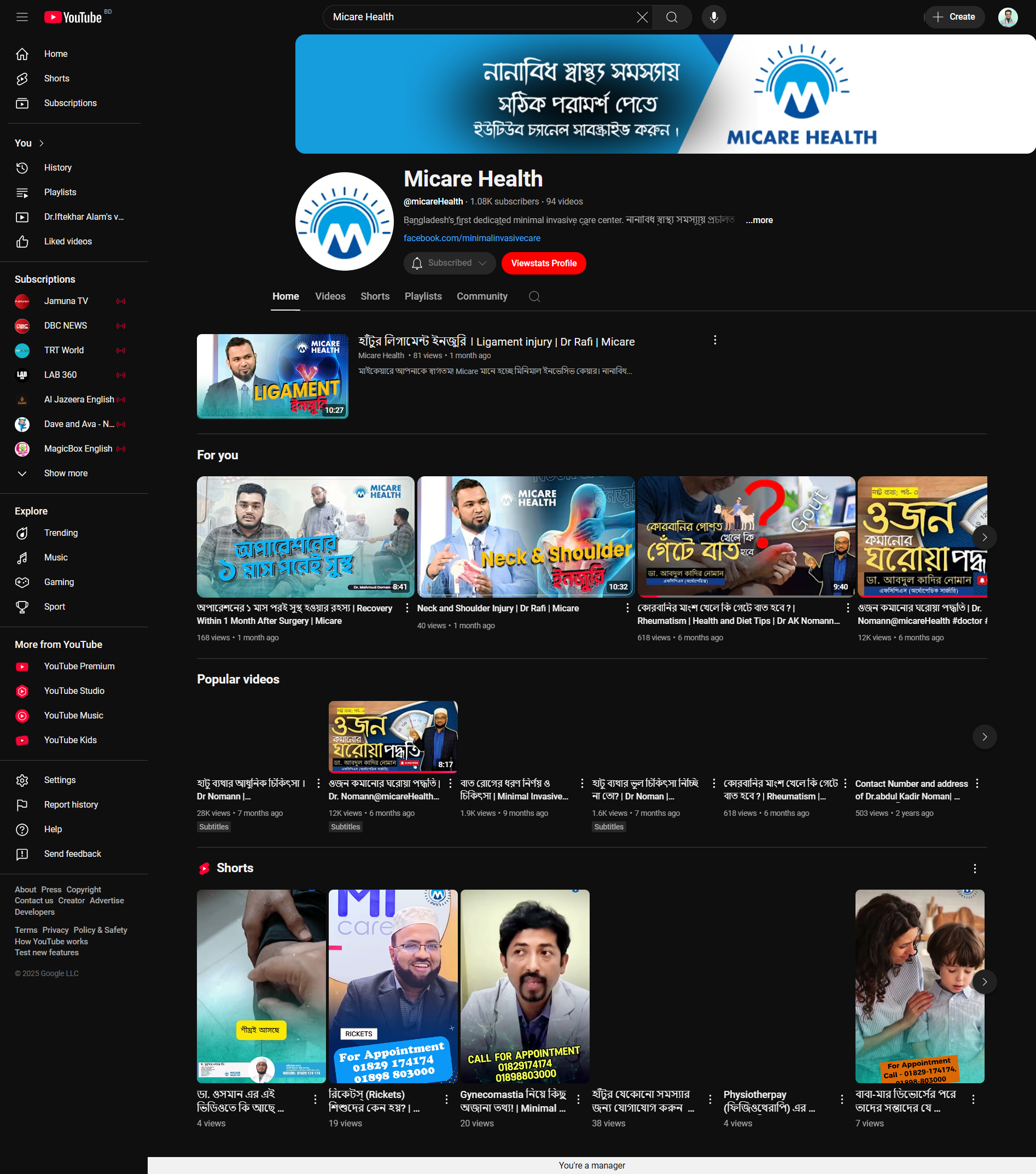Open the Shorts section options menu

(x=975, y=869)
